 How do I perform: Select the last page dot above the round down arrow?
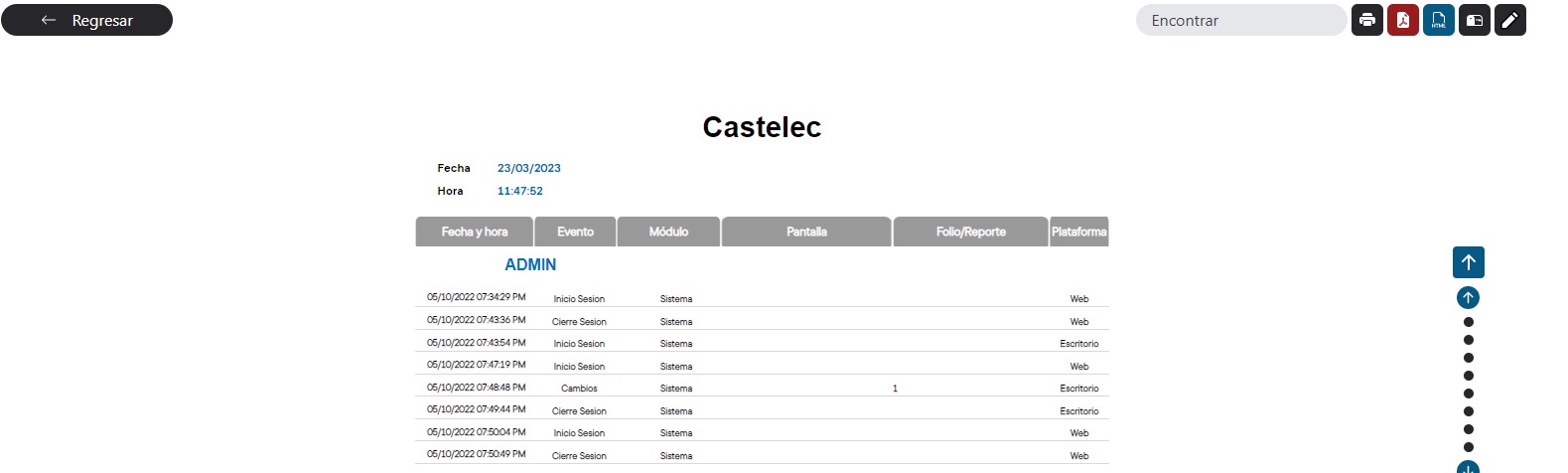coord(1469,447)
